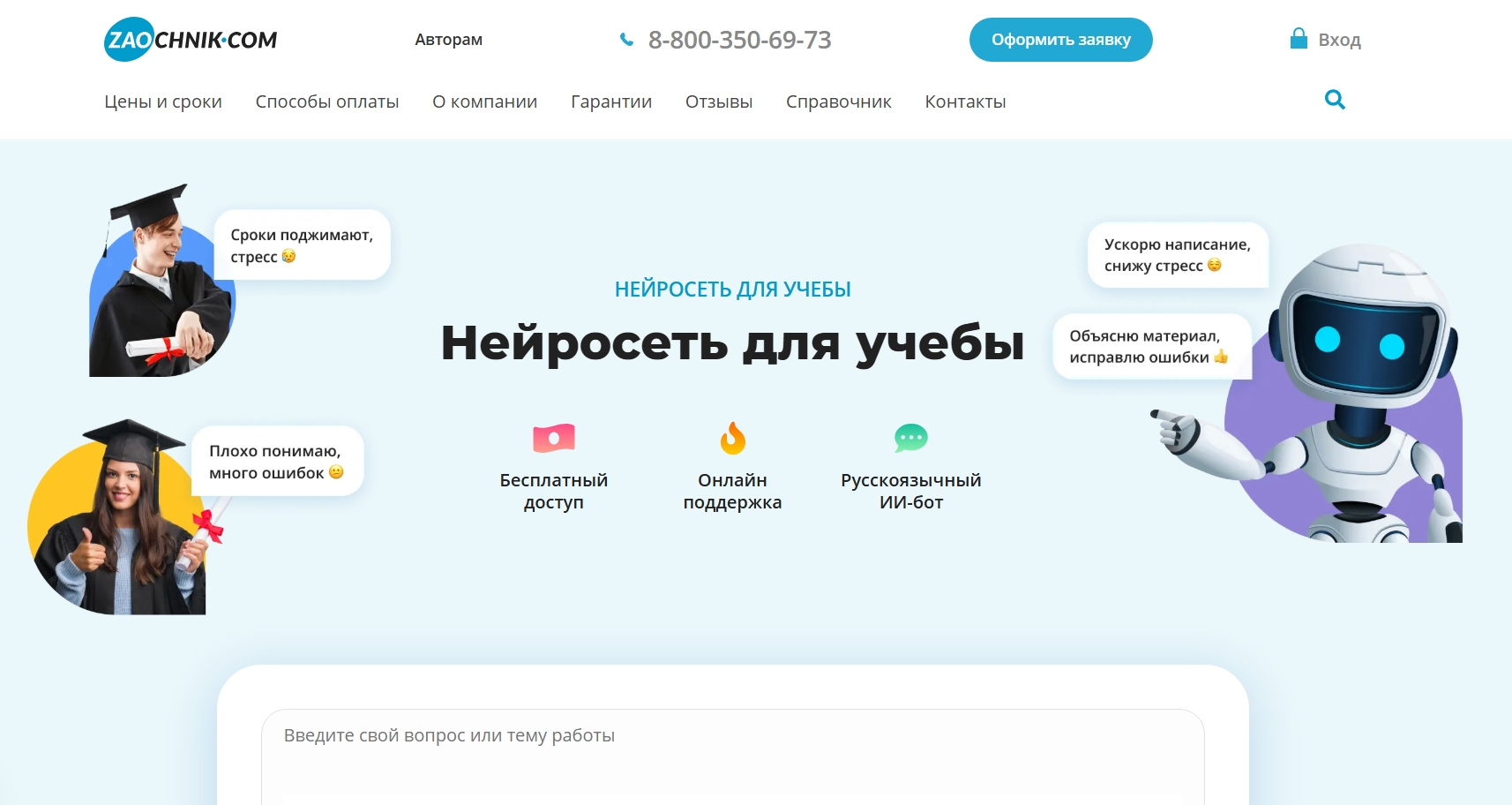Viewport: 1512px width, 805px height.
Task: Click the pink banknote free access icon
Action: point(554,438)
